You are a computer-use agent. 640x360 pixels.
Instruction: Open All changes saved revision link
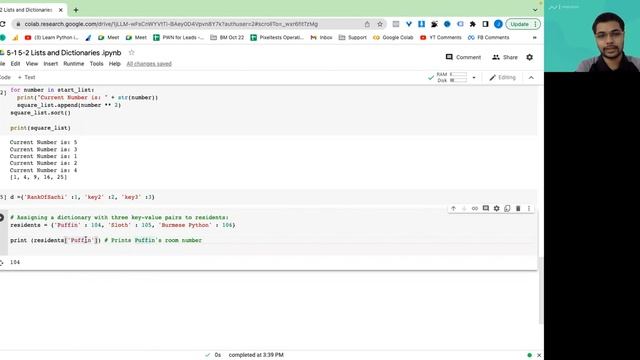(149, 64)
